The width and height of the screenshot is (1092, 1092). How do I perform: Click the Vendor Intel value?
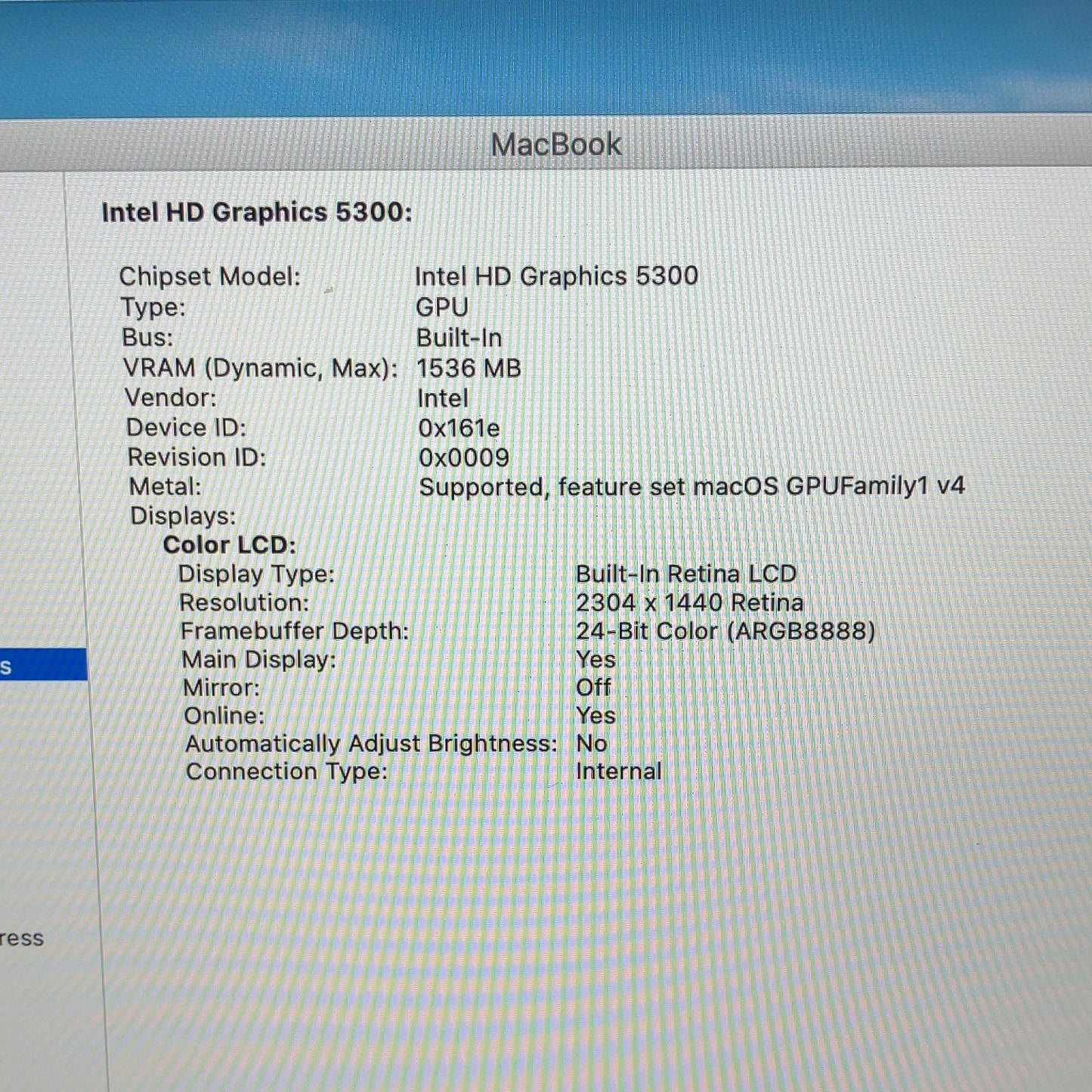point(443,398)
